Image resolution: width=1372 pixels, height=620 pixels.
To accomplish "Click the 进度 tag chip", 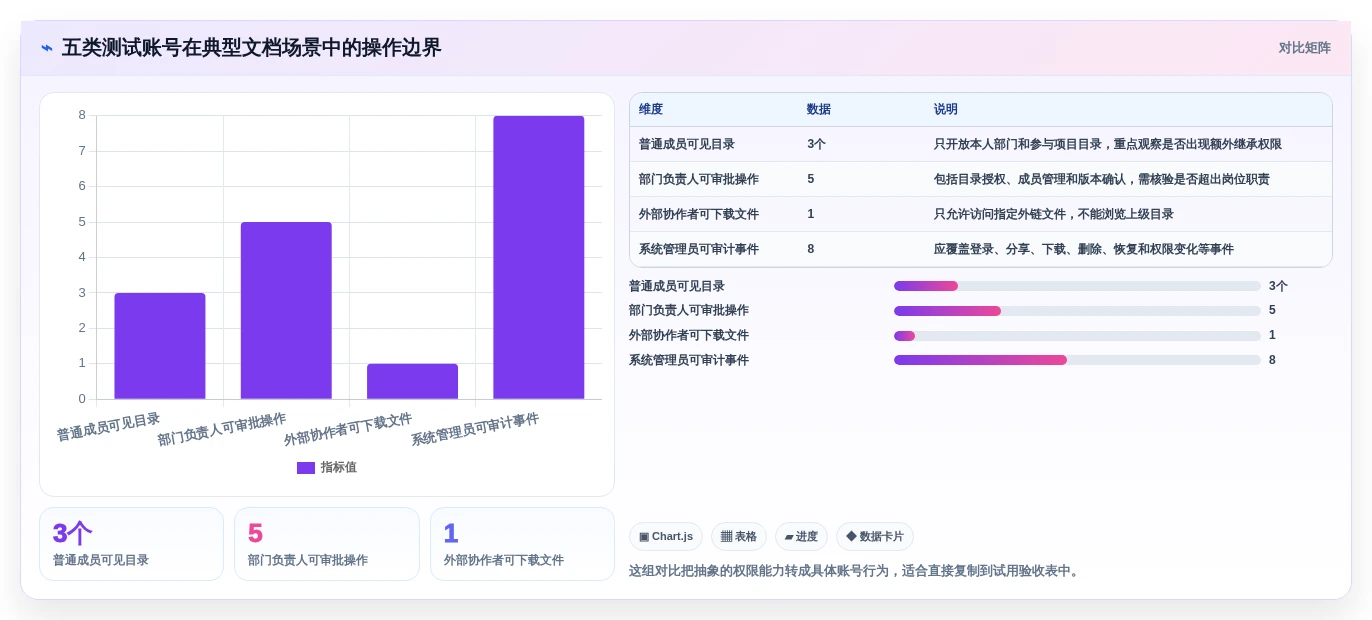I will [801, 537].
